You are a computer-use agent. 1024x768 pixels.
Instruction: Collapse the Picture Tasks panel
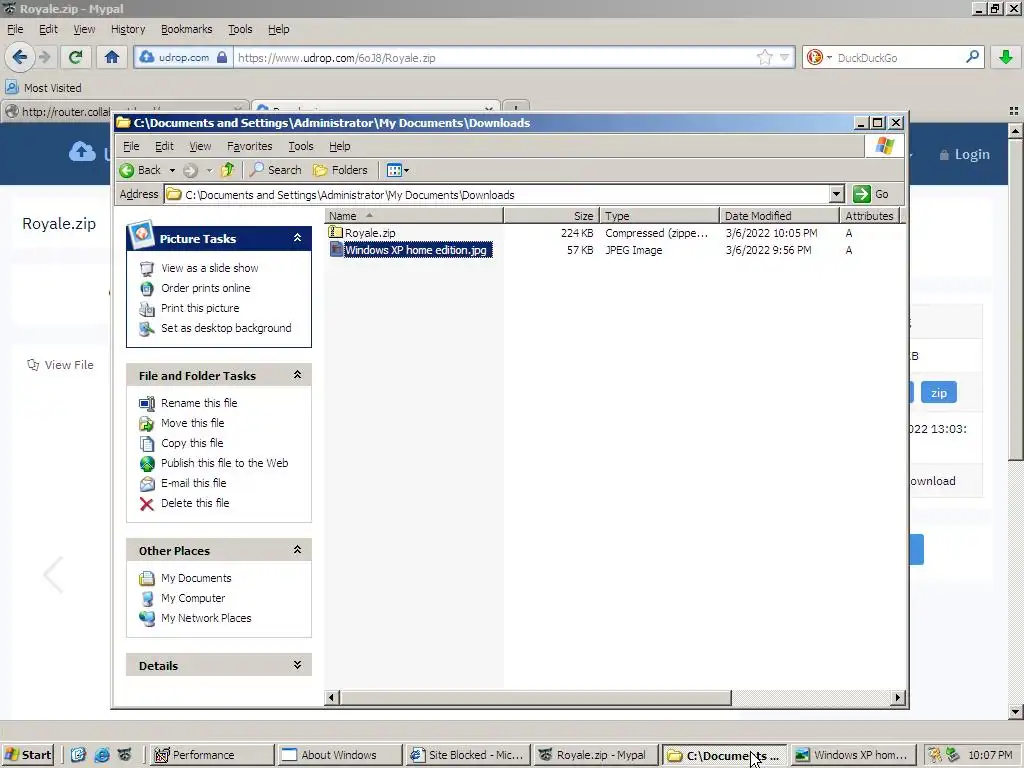click(x=297, y=238)
